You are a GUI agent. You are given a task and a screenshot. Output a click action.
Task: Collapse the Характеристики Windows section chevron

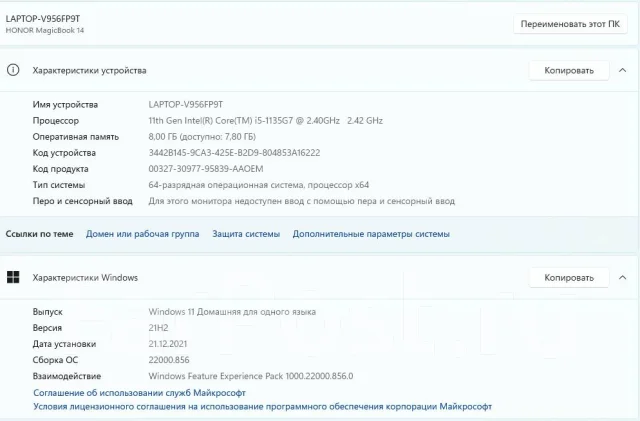pyautogui.click(x=622, y=277)
